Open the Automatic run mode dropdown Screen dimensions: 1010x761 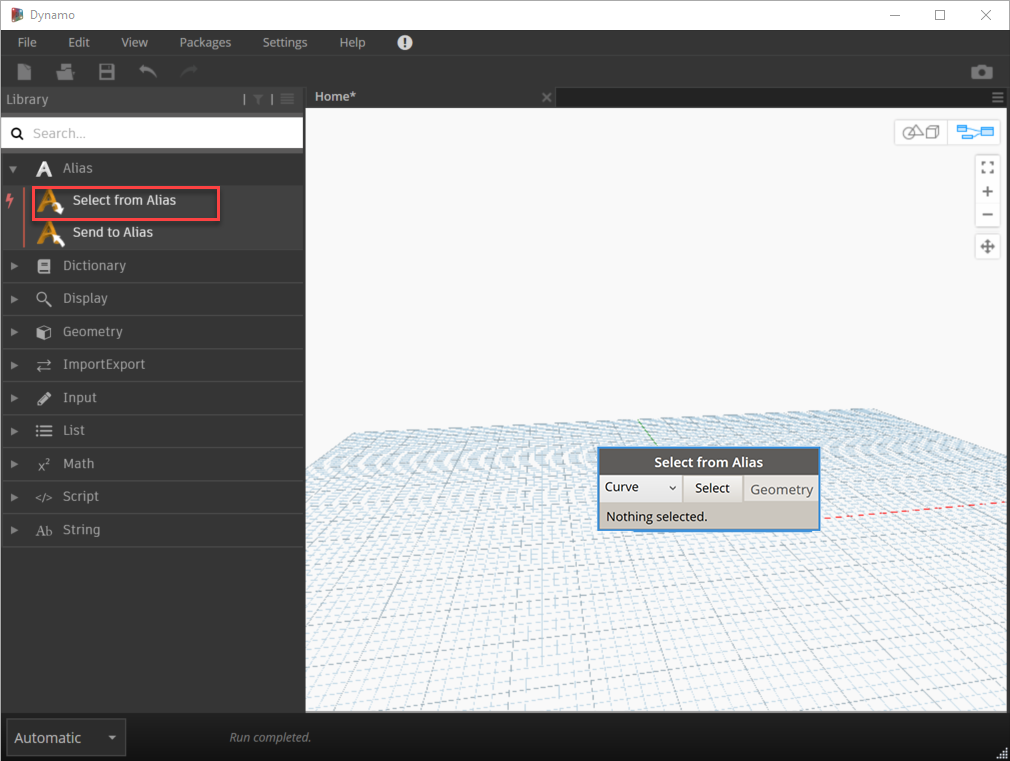(x=66, y=738)
